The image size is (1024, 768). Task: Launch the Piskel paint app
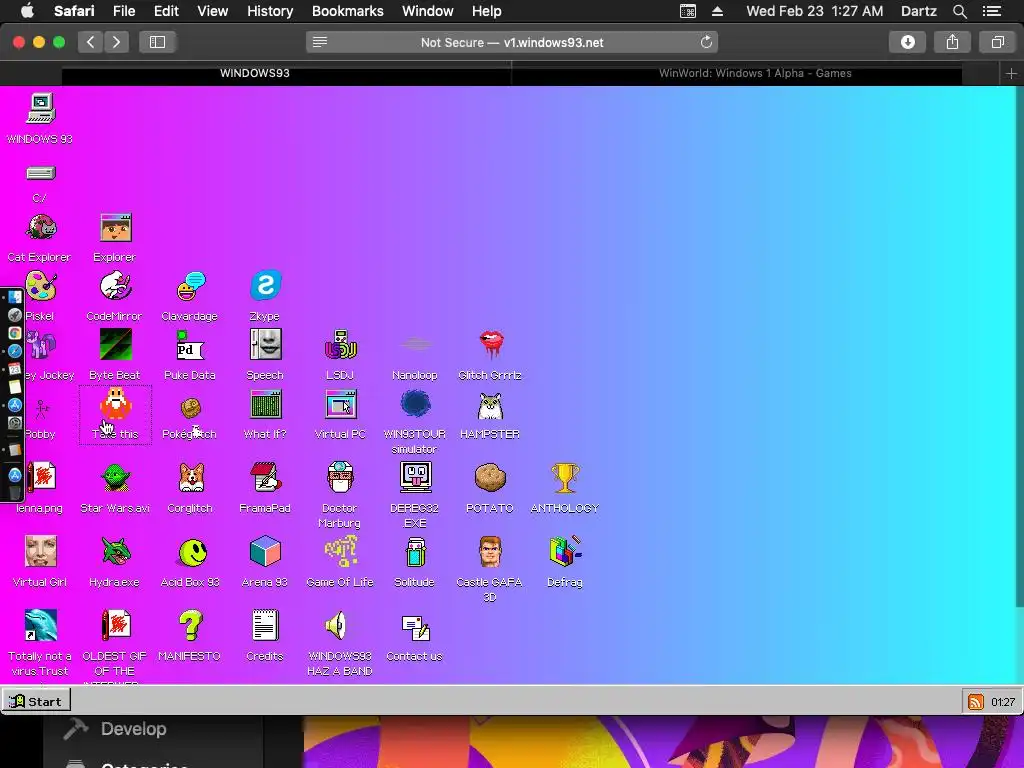click(40, 287)
